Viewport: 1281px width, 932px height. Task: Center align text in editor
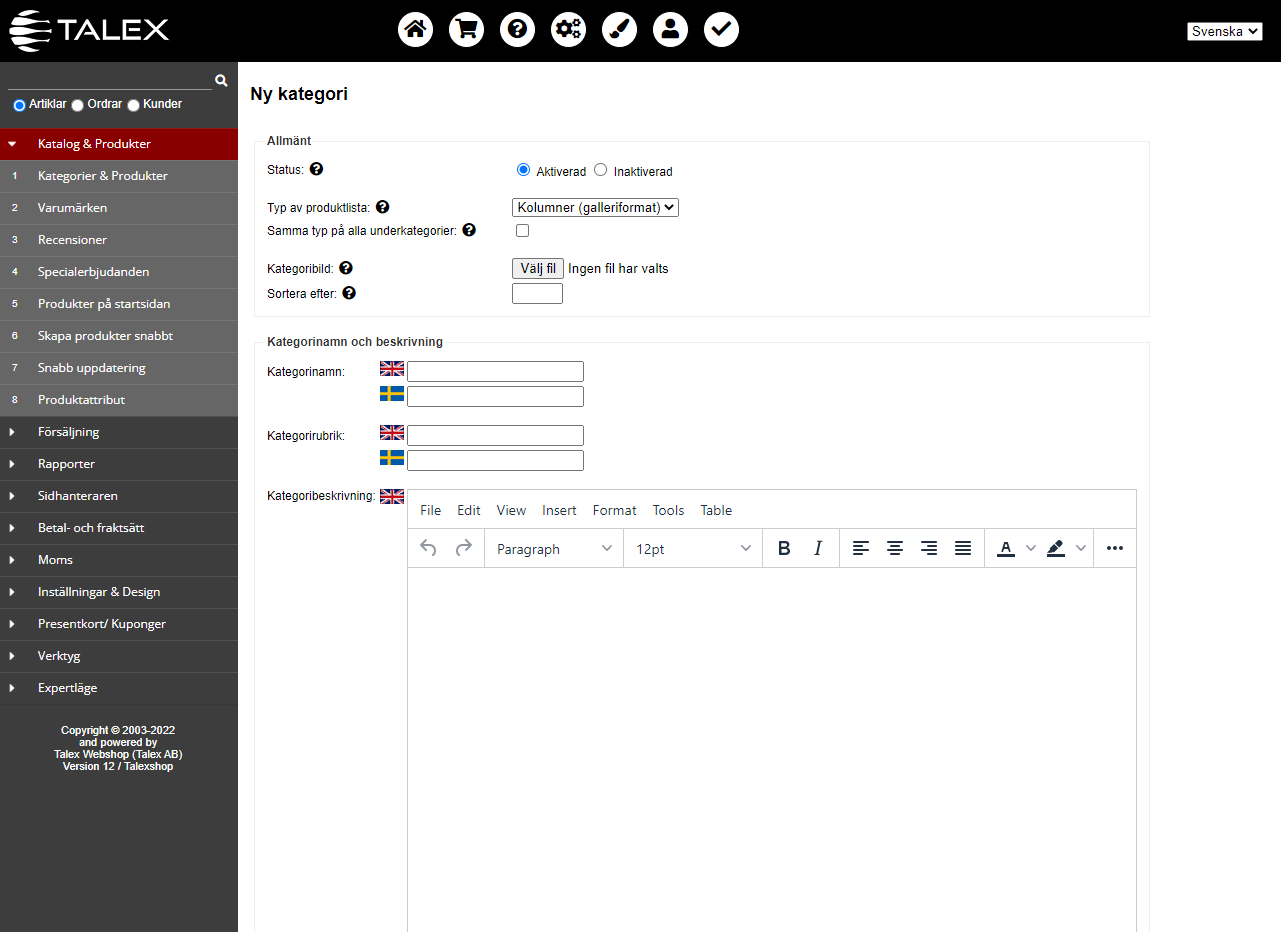tap(895, 548)
